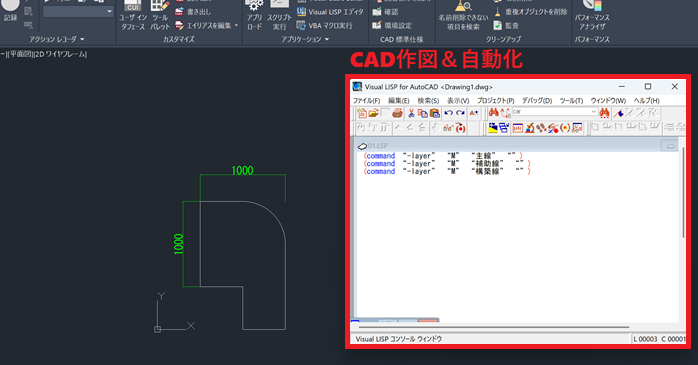Open the action macro name dropdown
The width and height of the screenshot is (698, 365).
pyautogui.click(x=78, y=12)
